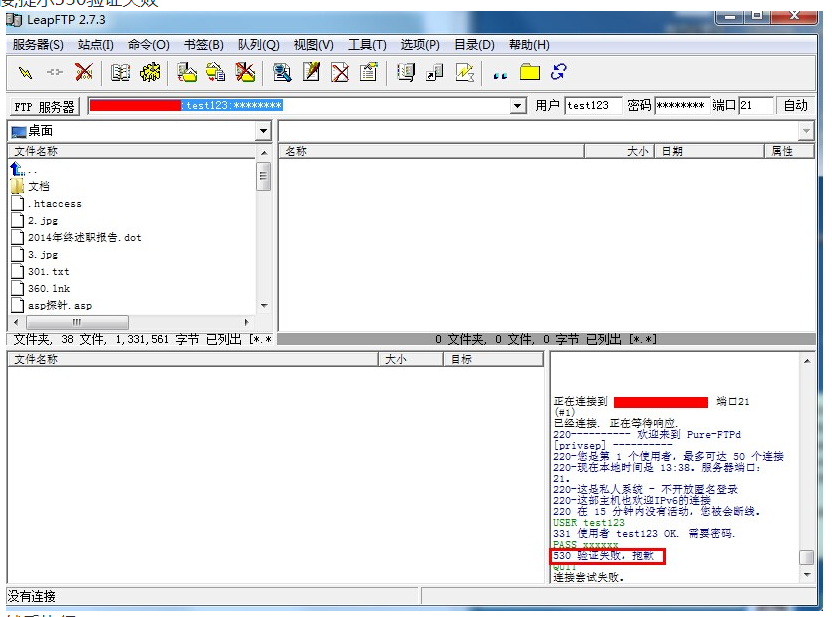This screenshot has height=617, width=832.
Task: Click the two-dots parent directory toolbar icon
Action: tap(500, 73)
